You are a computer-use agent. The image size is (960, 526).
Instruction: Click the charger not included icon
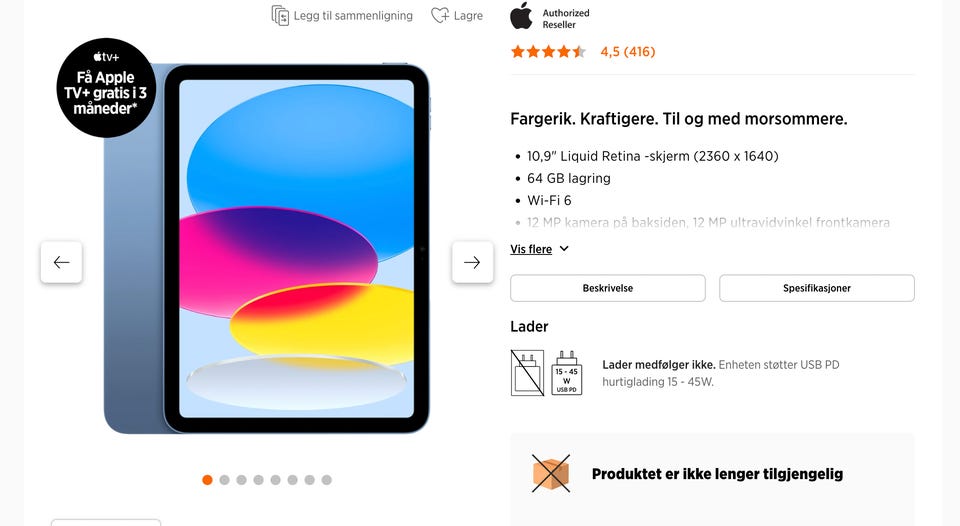pos(527,373)
